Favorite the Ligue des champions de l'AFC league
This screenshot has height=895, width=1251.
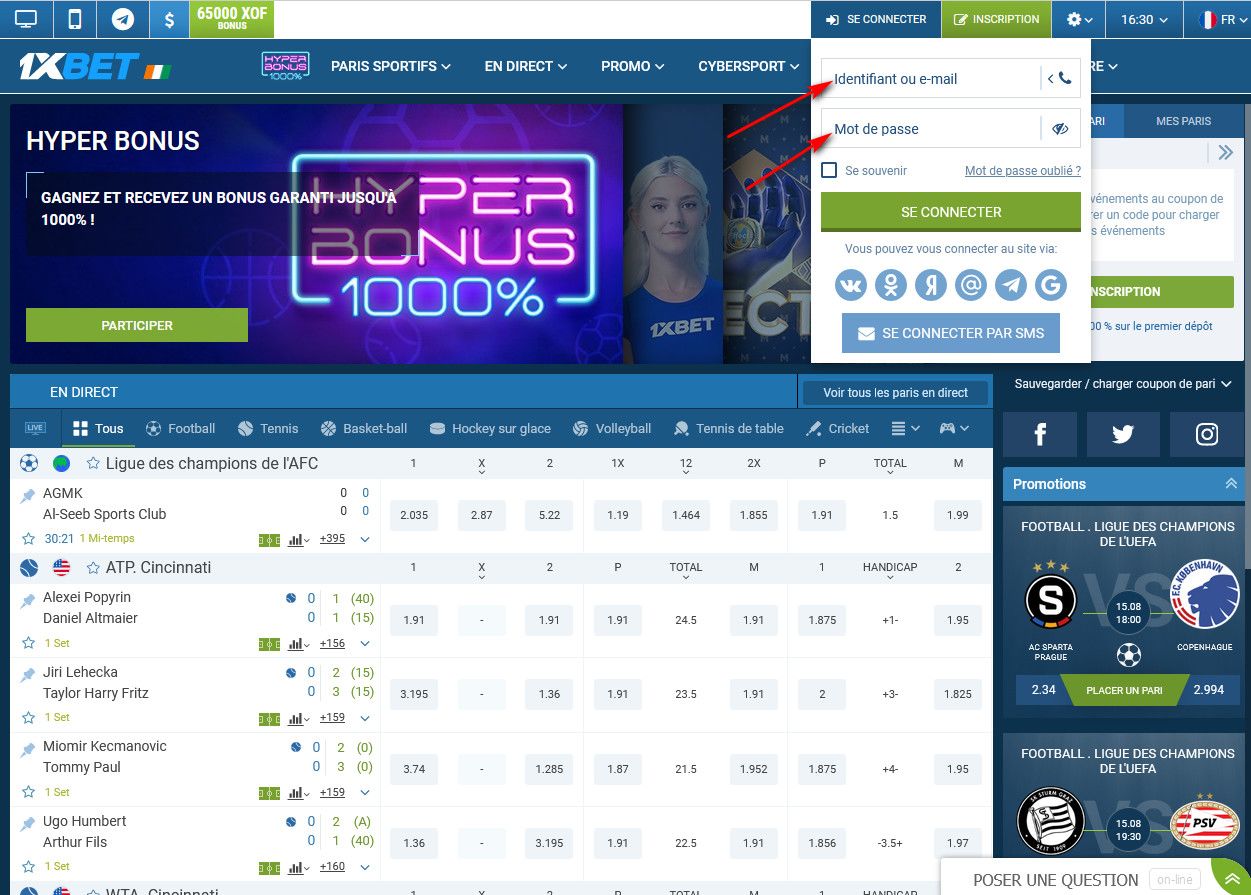[x=93, y=463]
